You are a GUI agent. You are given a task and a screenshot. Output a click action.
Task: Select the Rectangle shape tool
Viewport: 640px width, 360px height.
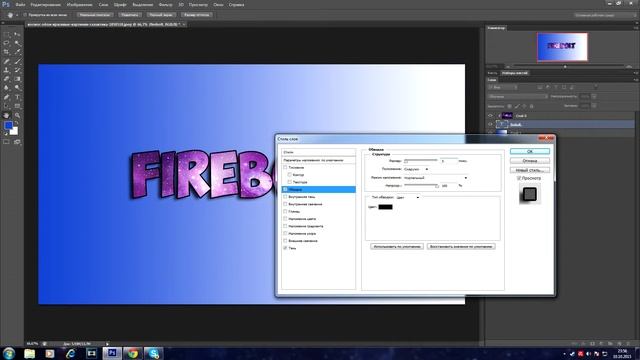18,106
